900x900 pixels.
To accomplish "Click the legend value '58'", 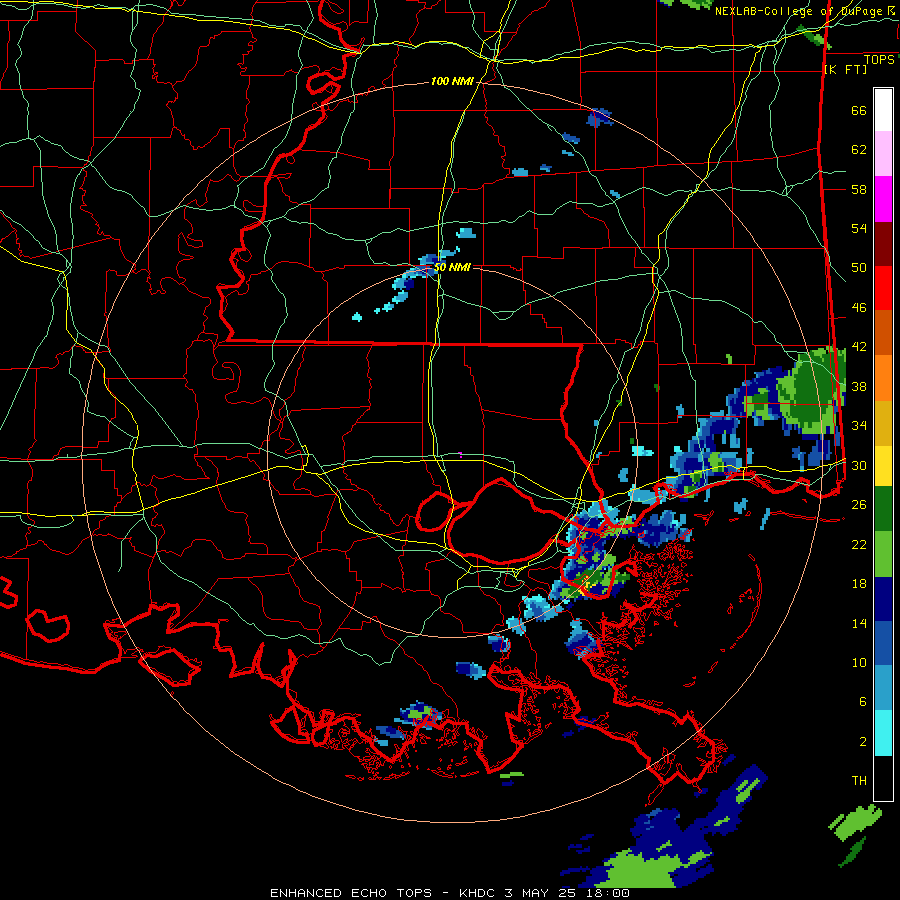I will pyautogui.click(x=859, y=189).
